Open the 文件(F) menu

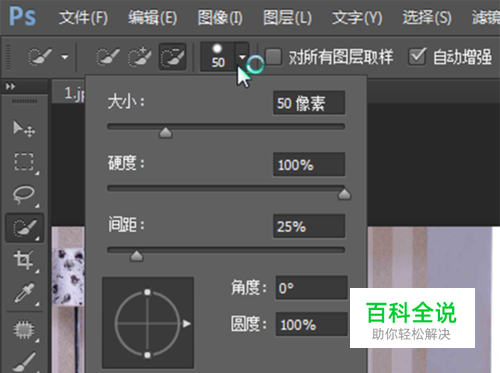[83, 18]
